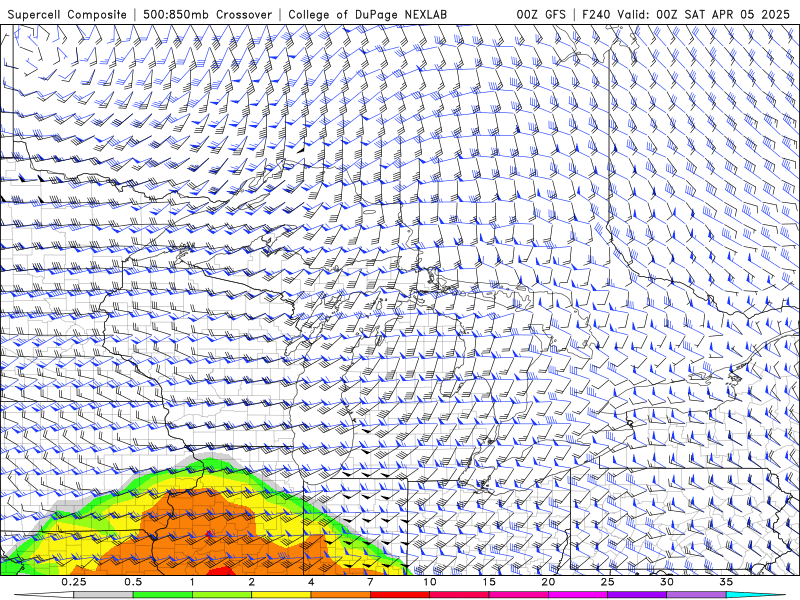Click the 'SAT APR 05 2025' valid date
800x600 pixels.
click(x=737, y=14)
